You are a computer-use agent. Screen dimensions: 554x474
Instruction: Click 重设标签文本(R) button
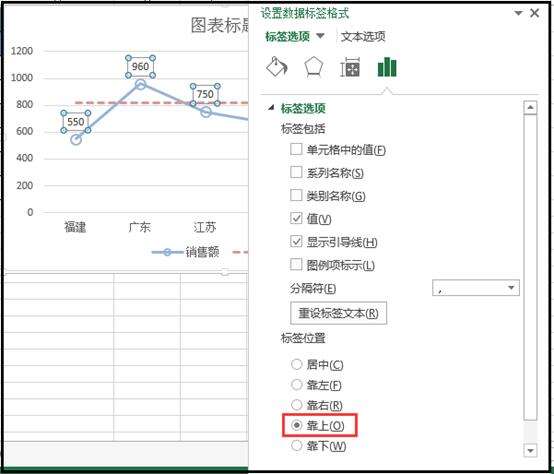coord(338,313)
